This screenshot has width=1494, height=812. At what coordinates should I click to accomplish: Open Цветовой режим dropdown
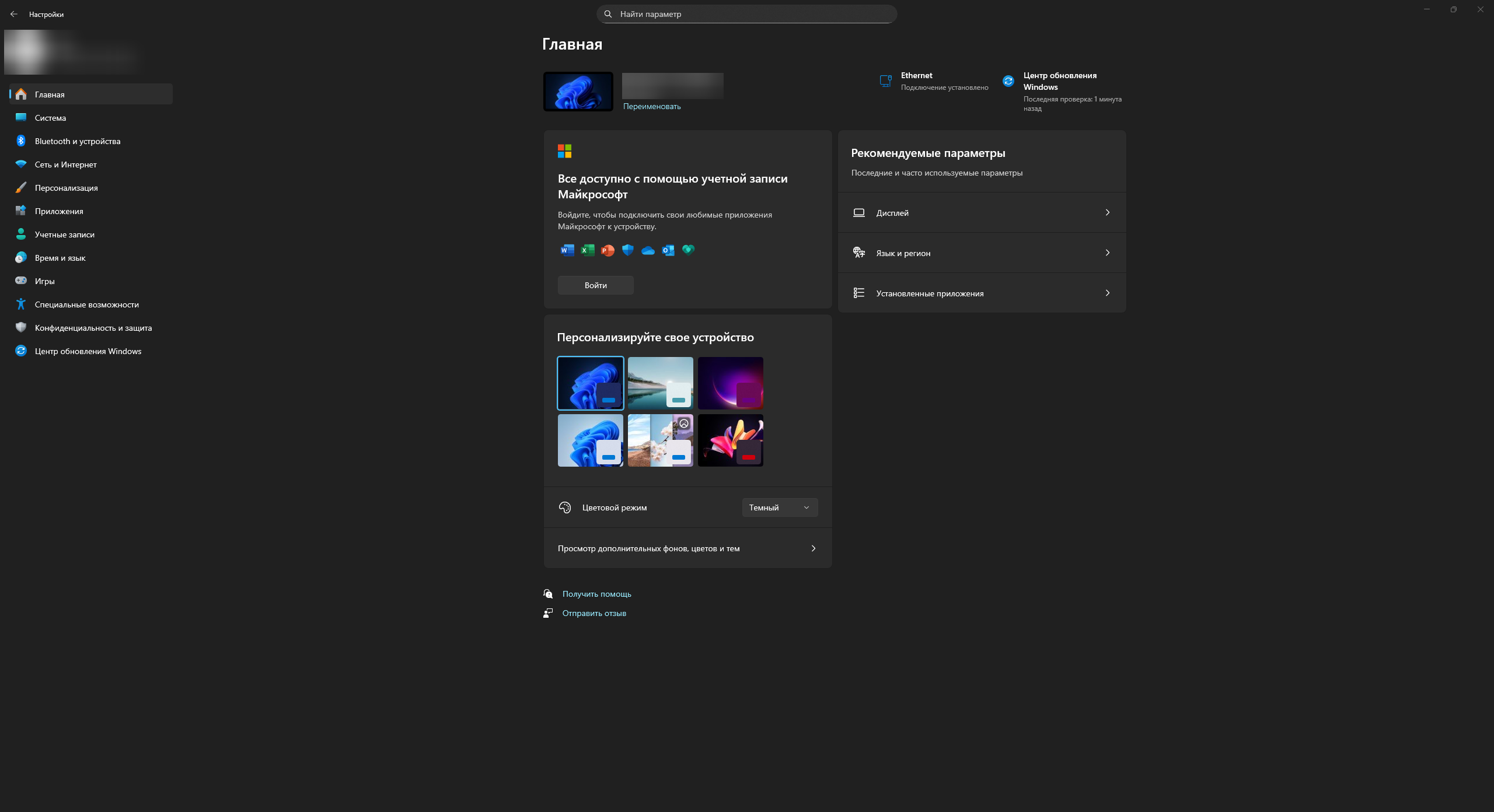click(x=780, y=508)
